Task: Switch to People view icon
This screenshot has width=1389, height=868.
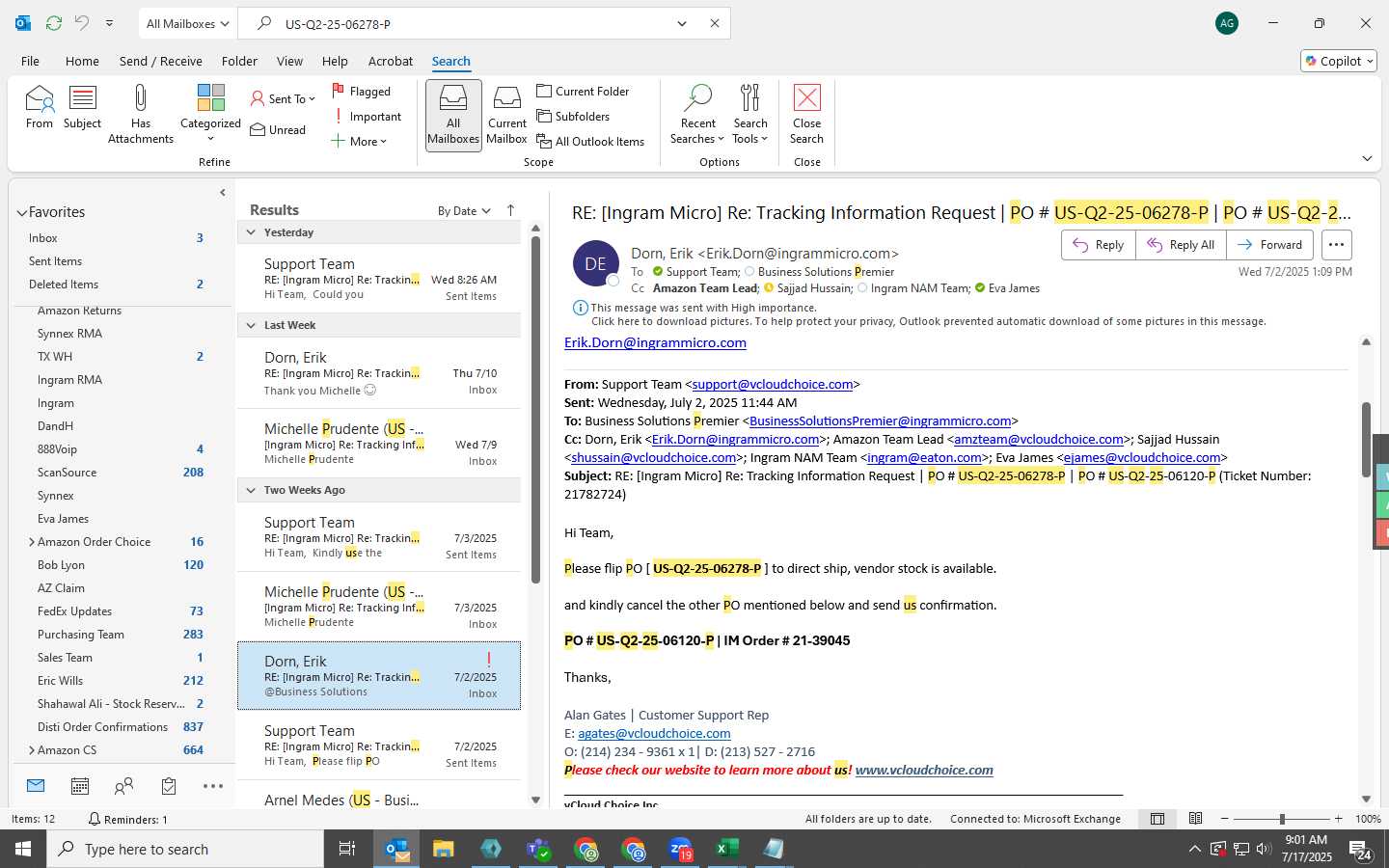Action: pos(123,786)
